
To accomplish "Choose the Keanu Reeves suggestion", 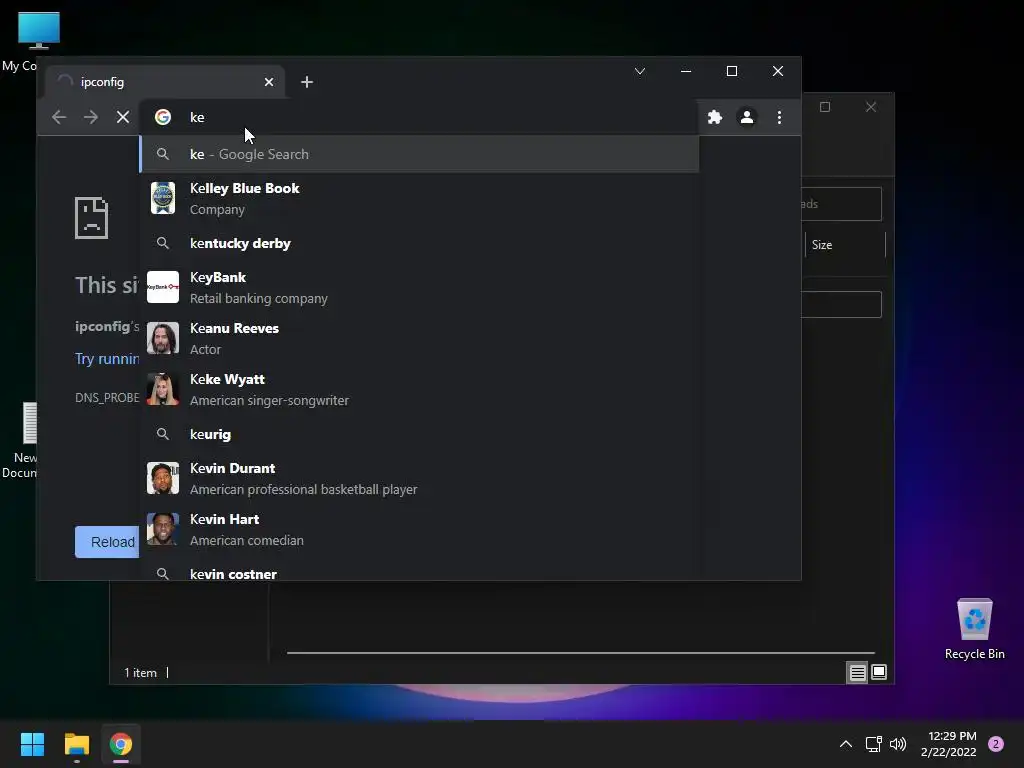I will (x=419, y=338).
